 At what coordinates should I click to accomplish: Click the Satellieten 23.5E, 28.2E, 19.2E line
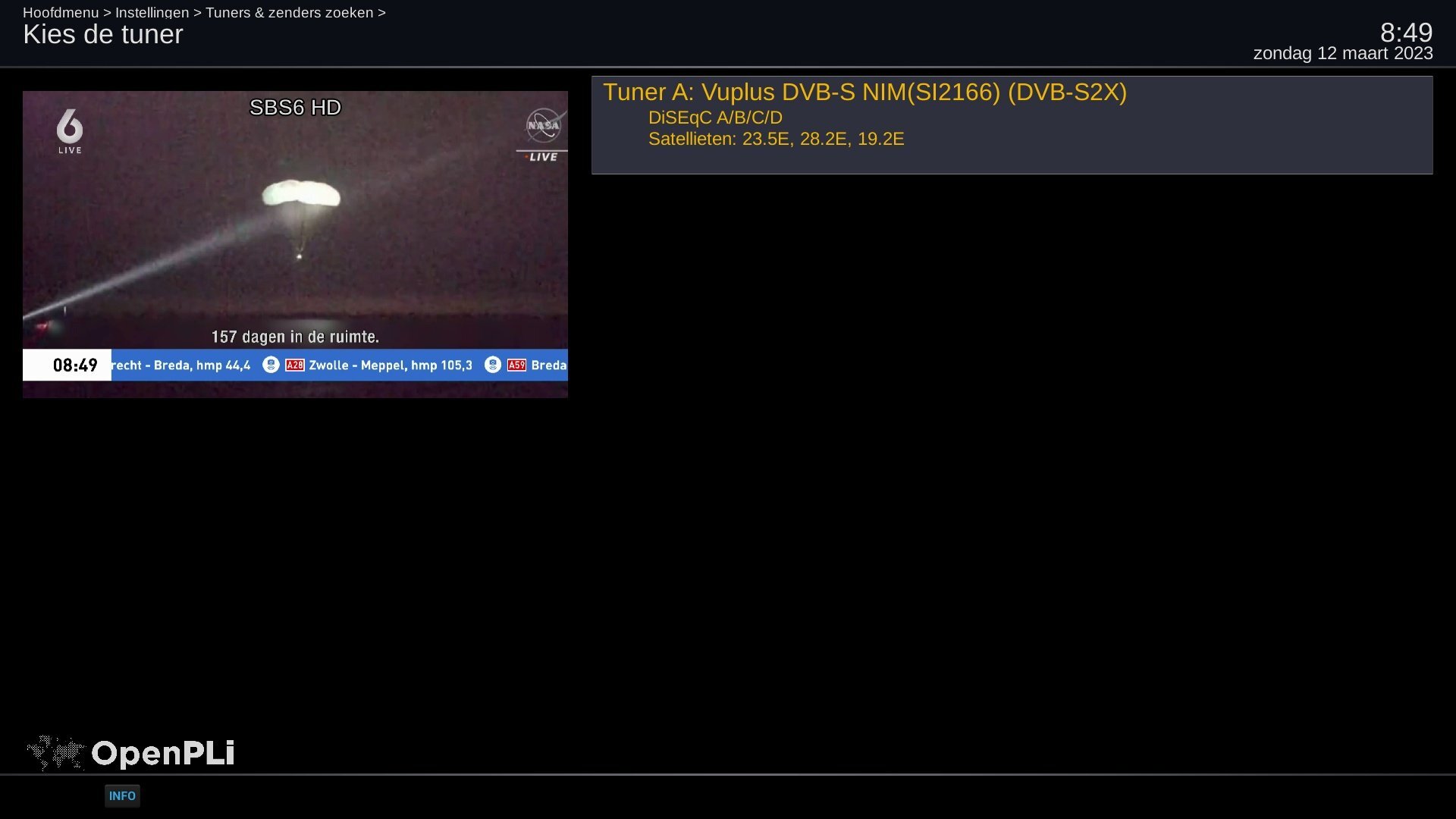tap(776, 139)
